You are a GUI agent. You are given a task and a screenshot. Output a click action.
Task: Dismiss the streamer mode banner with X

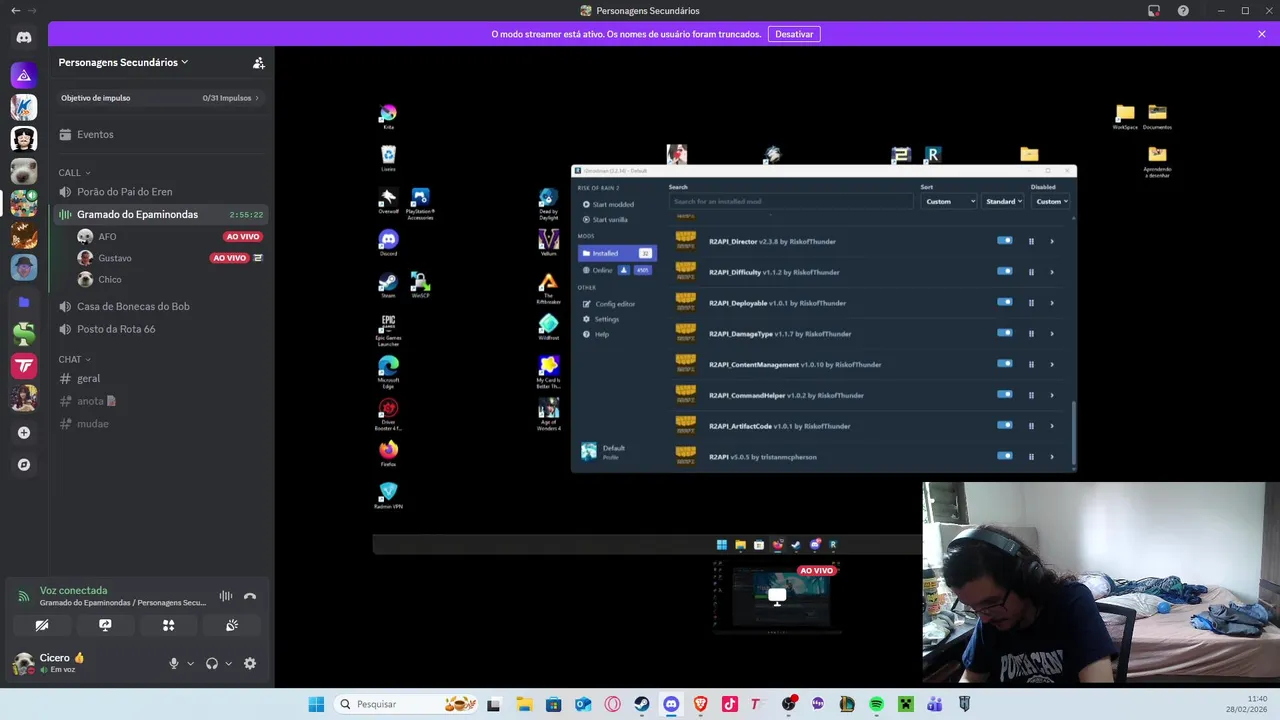click(1262, 34)
